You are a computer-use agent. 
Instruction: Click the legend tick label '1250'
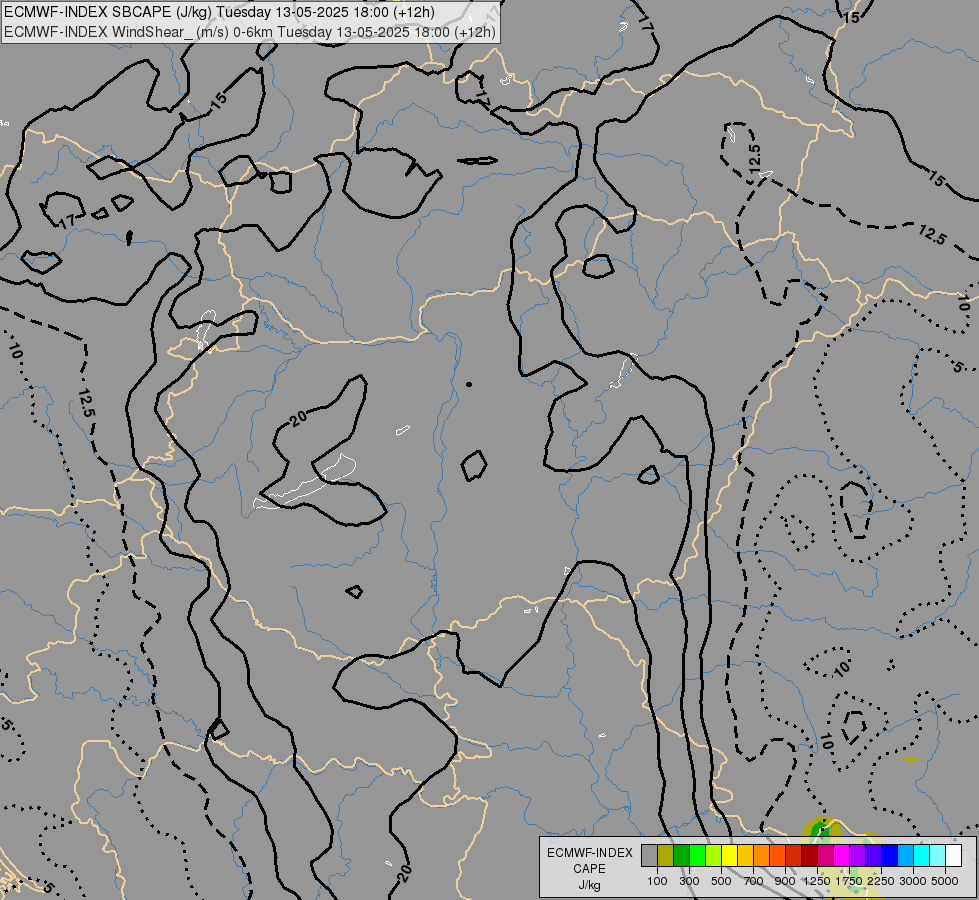[817, 881]
